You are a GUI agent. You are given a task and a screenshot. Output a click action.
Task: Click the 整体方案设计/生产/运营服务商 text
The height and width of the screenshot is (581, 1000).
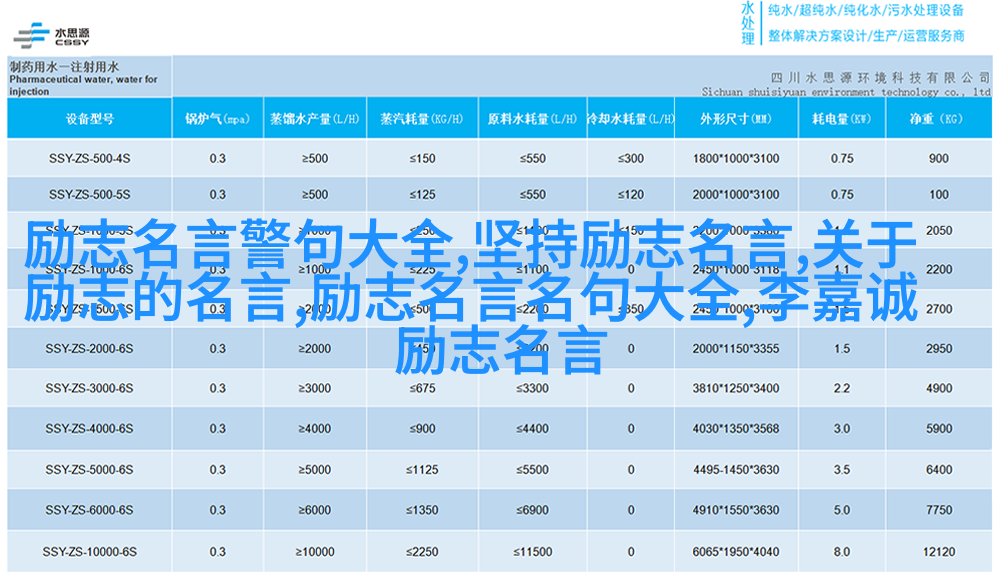[x=865, y=36]
